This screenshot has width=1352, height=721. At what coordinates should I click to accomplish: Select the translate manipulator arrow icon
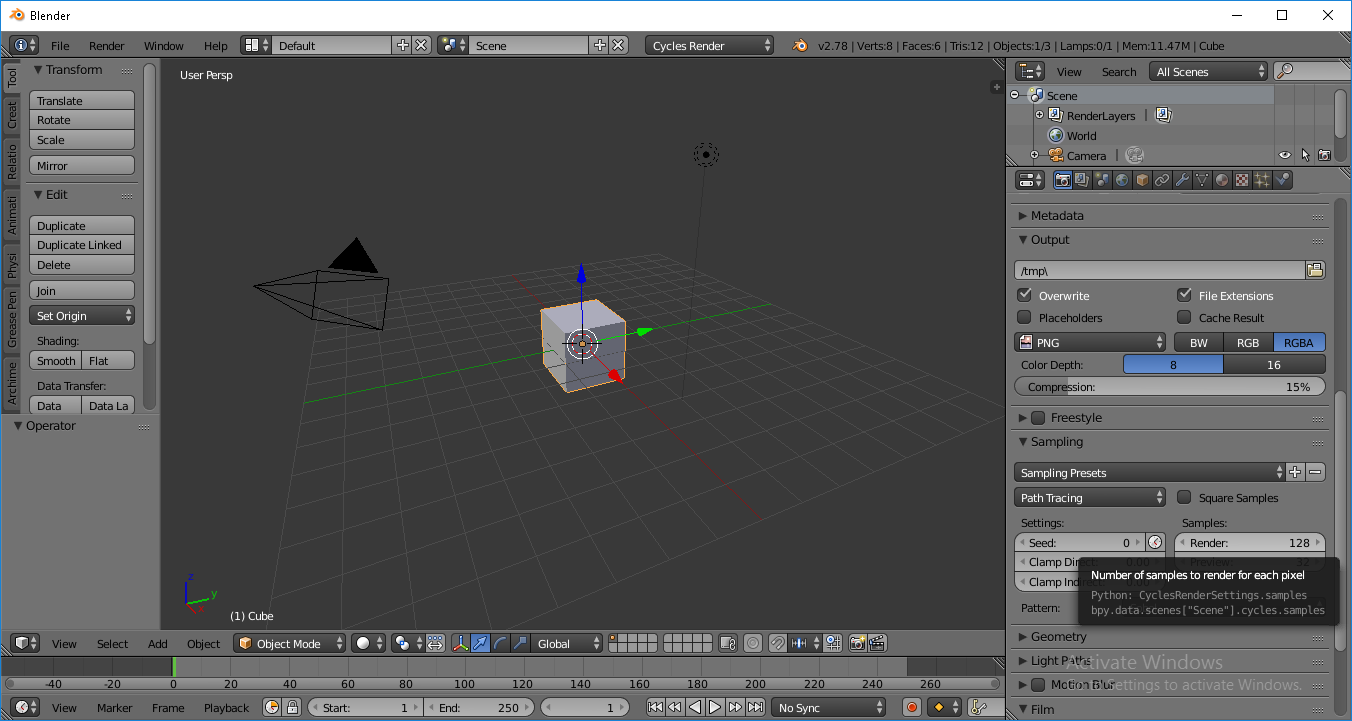tap(481, 643)
